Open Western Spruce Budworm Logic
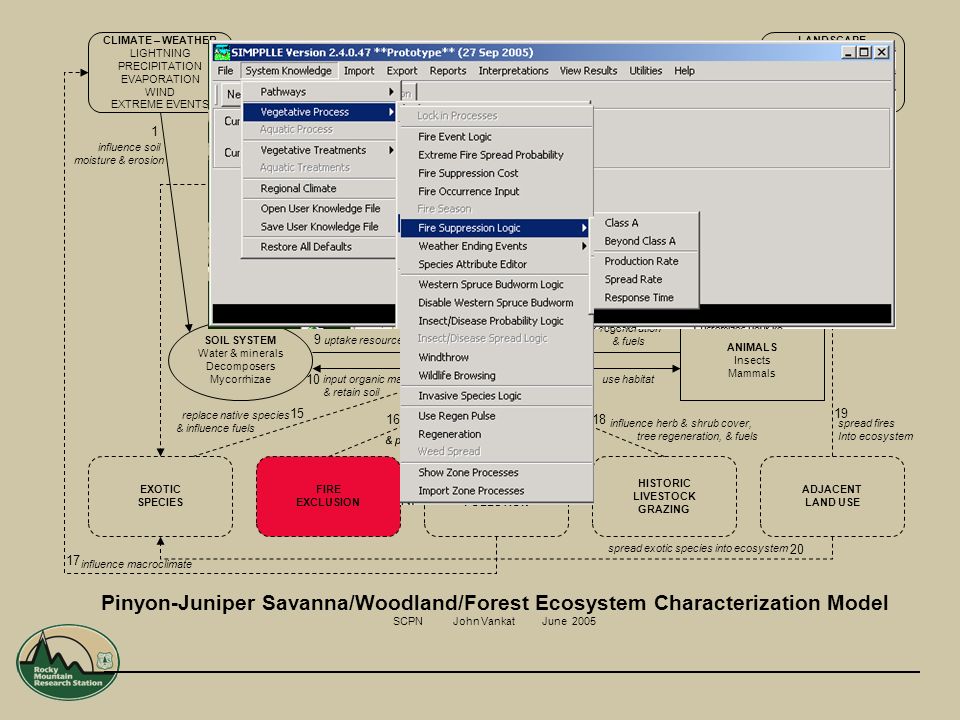The image size is (960, 720). pos(495,285)
